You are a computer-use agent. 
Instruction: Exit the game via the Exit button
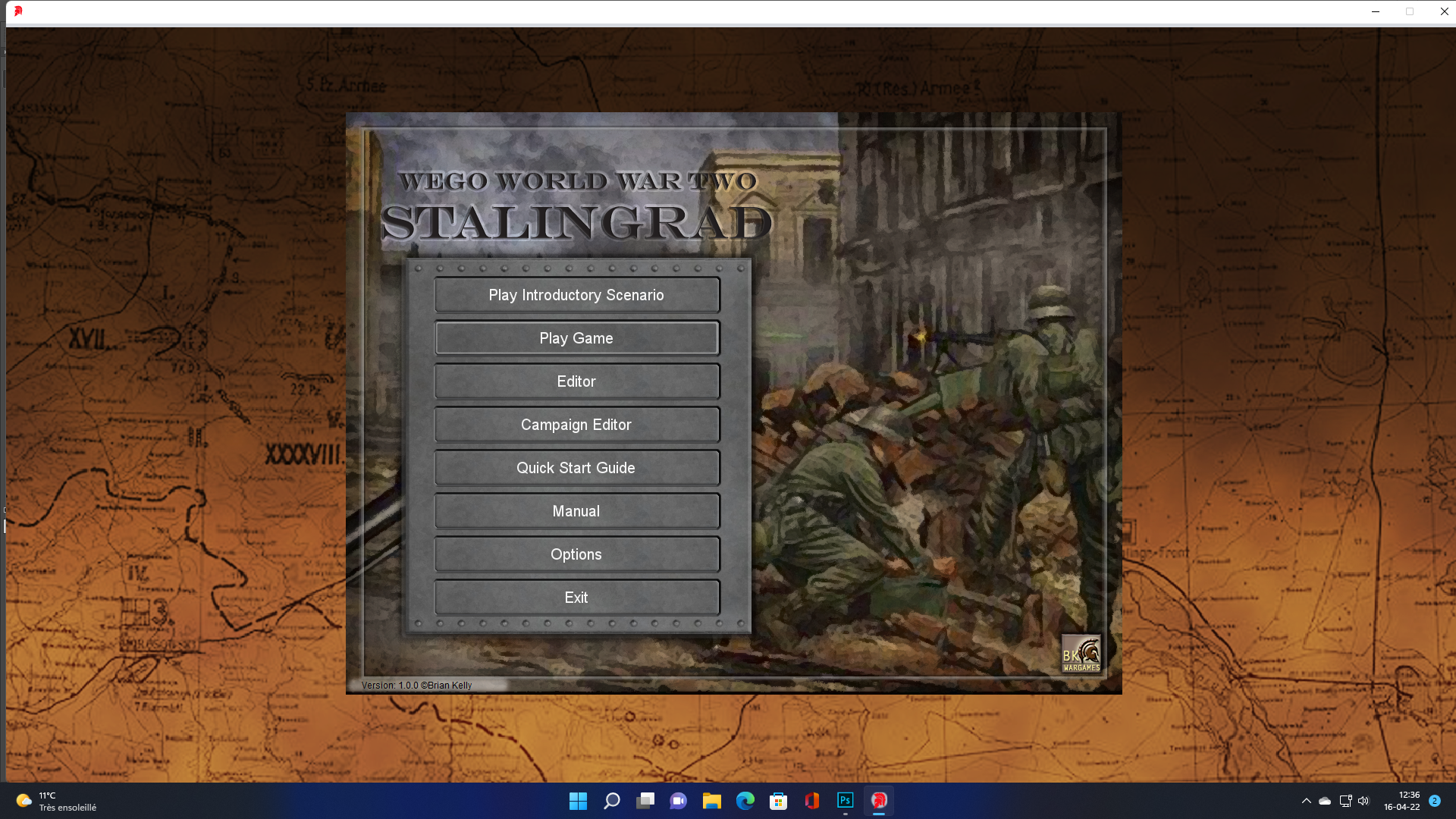click(576, 598)
